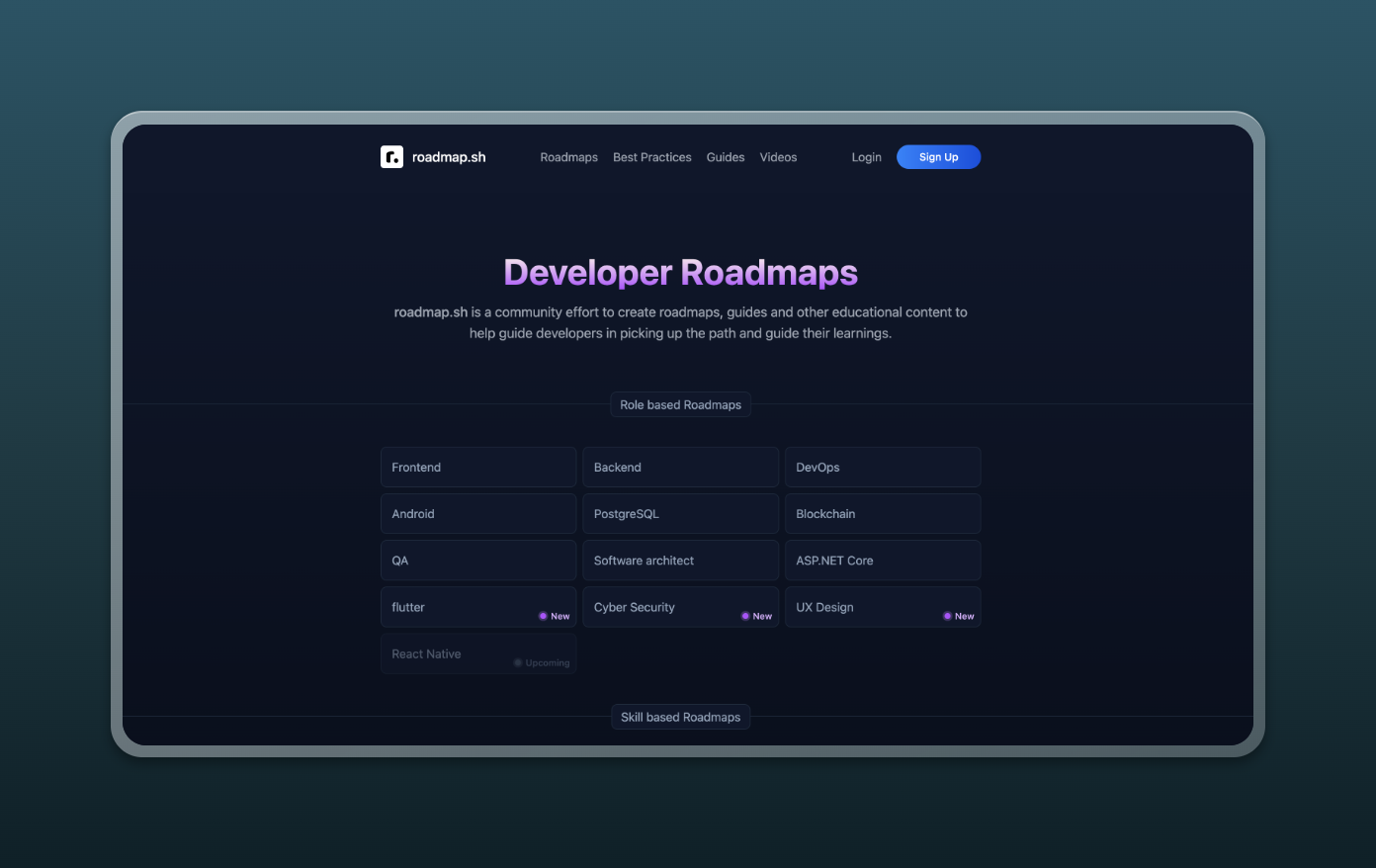Click the React Native upcoming card

coord(478,653)
